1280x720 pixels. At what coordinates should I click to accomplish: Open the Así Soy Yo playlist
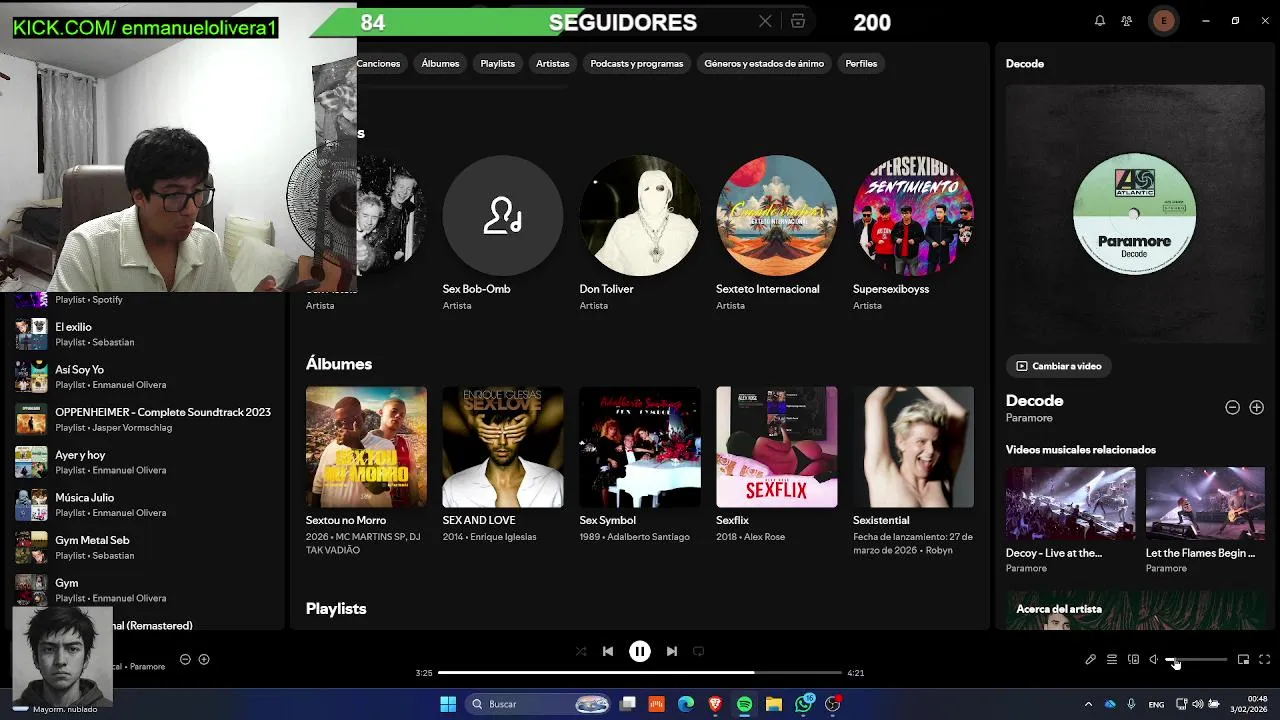click(x=145, y=377)
